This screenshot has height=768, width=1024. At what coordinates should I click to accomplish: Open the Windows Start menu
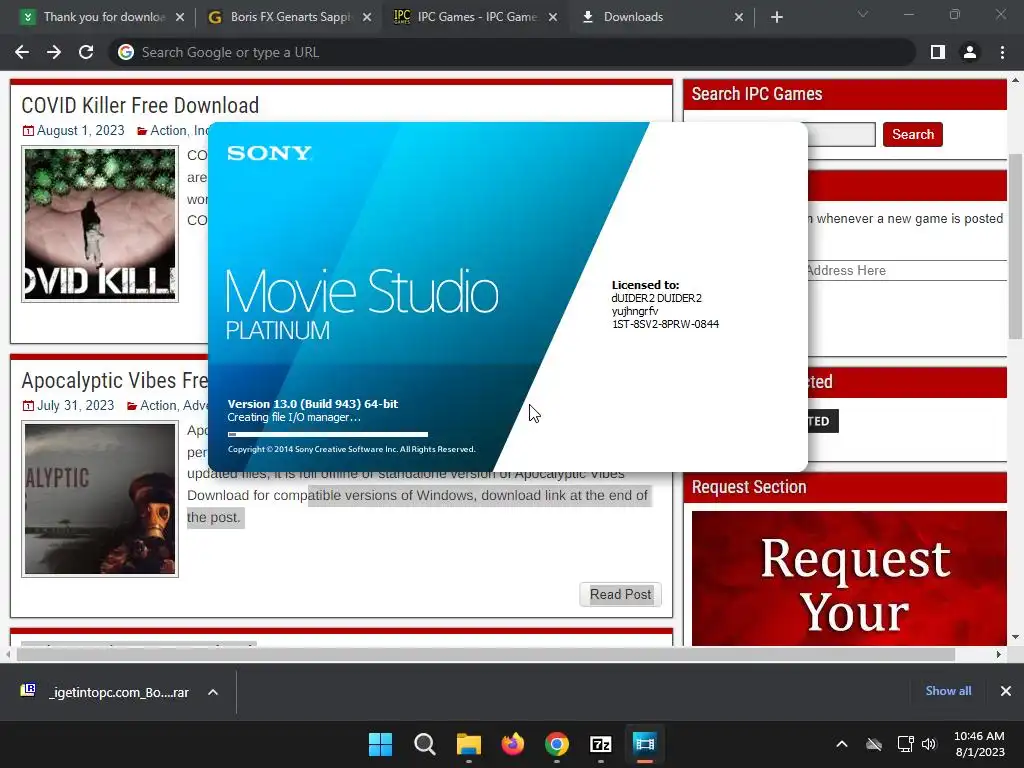click(x=380, y=744)
